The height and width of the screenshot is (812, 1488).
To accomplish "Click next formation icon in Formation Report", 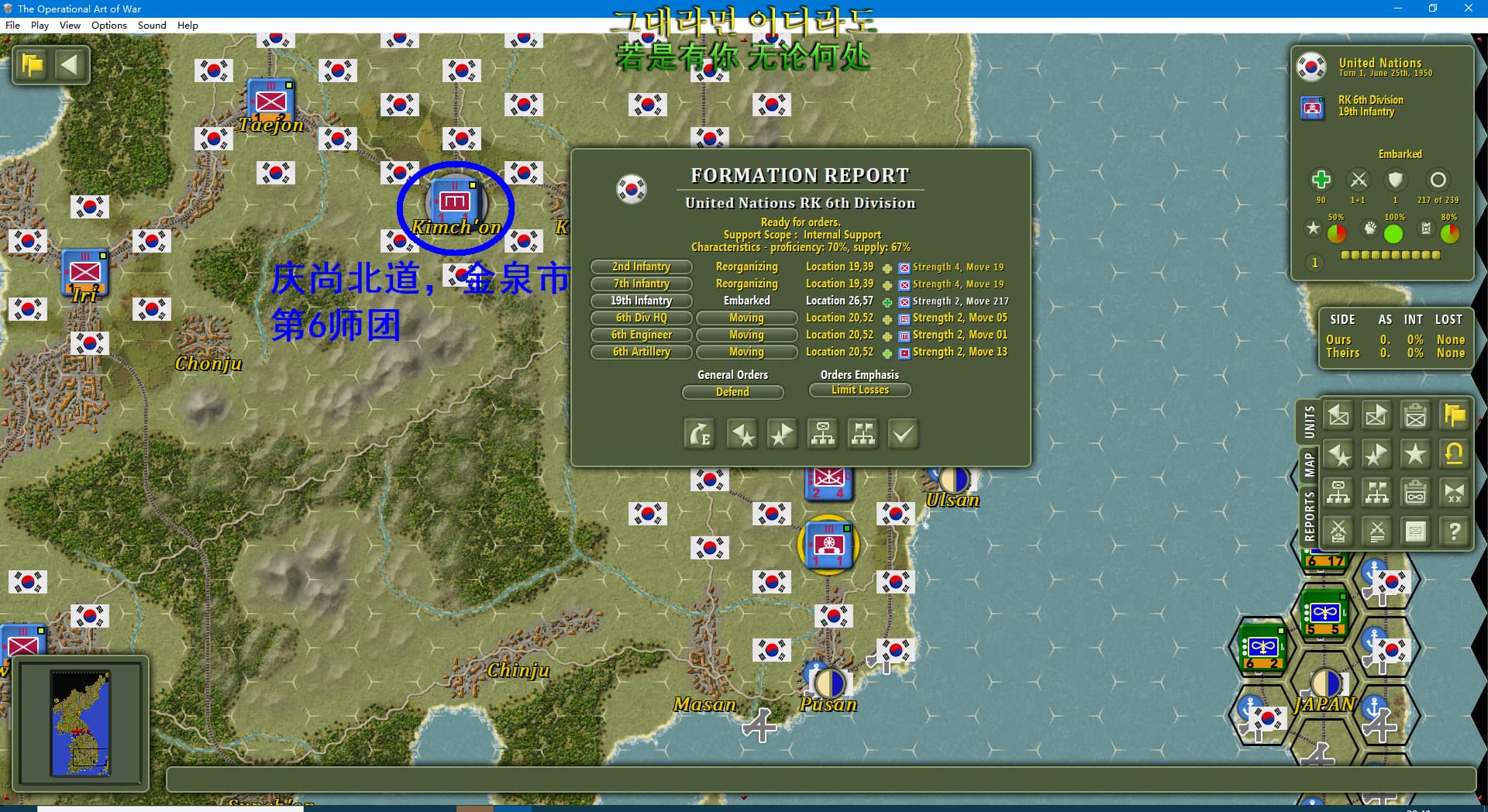I will pyautogui.click(x=781, y=434).
